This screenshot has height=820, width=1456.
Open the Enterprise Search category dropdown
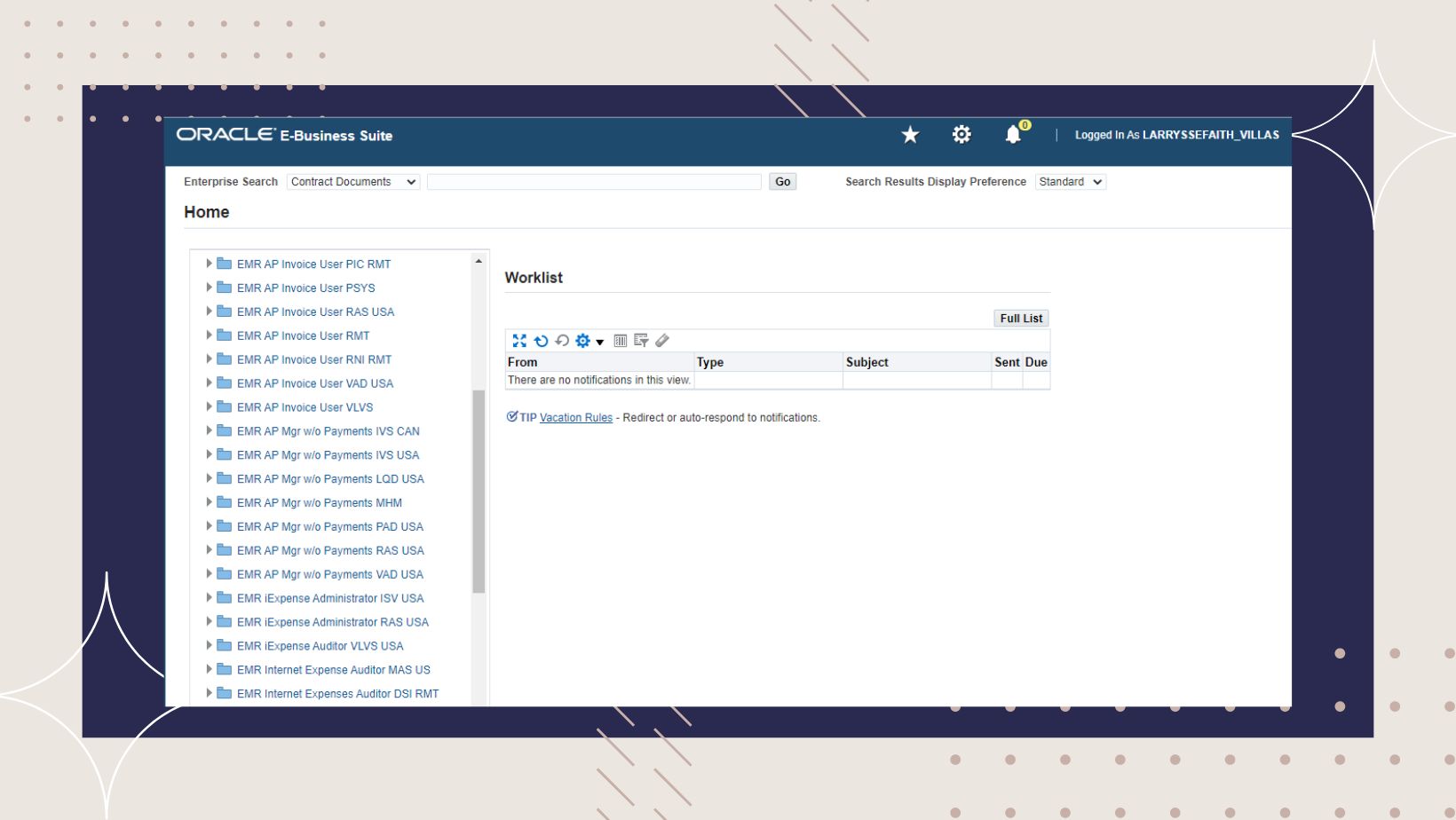pos(353,182)
